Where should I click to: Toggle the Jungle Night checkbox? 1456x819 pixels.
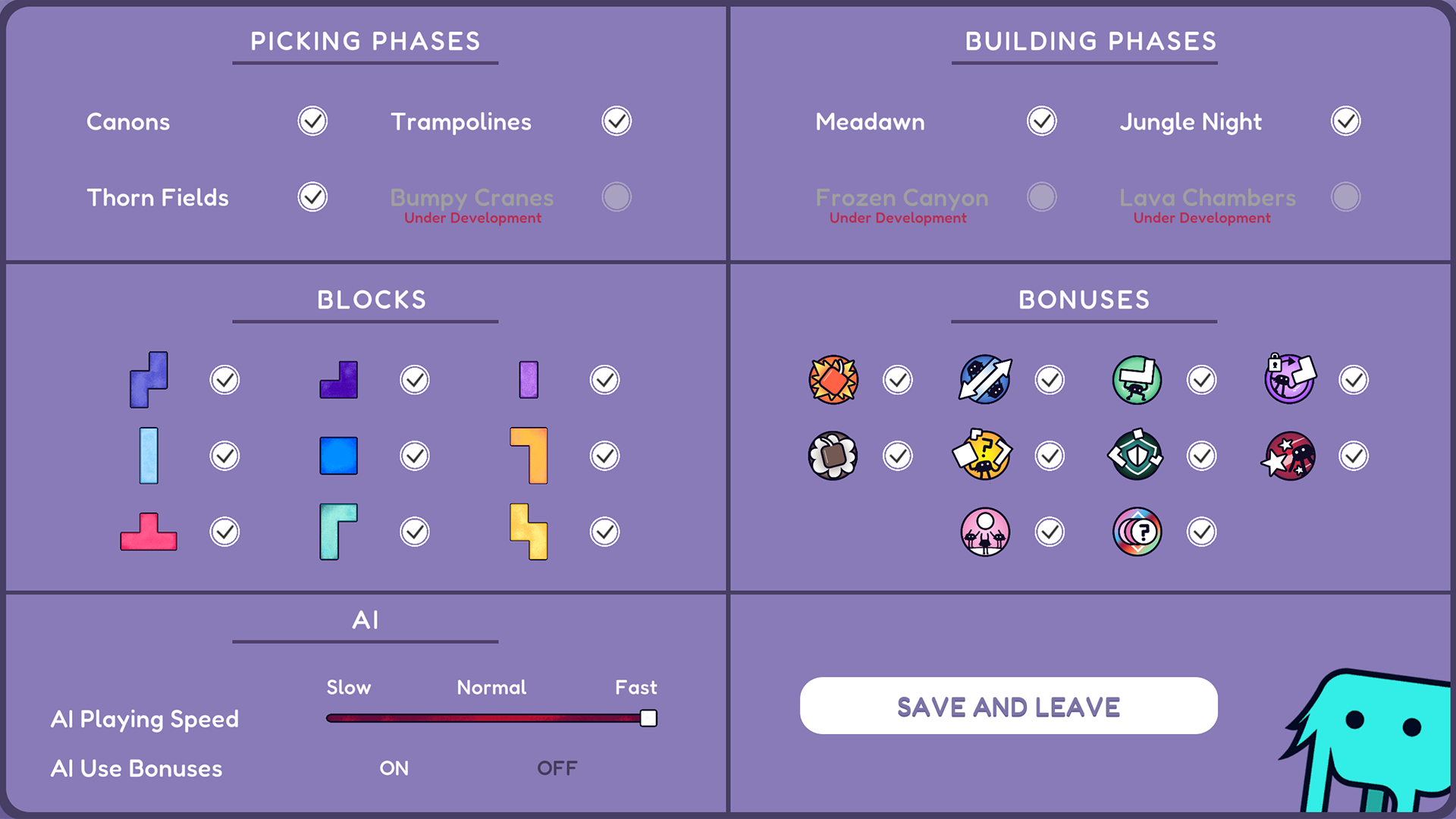click(1346, 121)
